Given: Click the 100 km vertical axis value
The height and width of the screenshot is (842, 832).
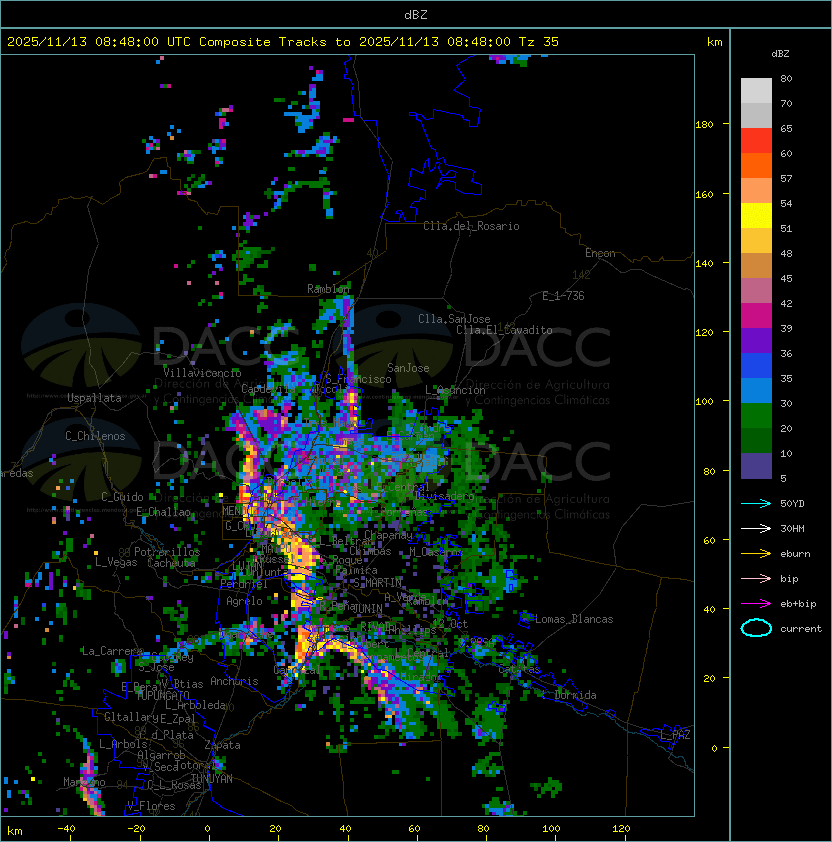Looking at the screenshot, I should (x=704, y=402).
